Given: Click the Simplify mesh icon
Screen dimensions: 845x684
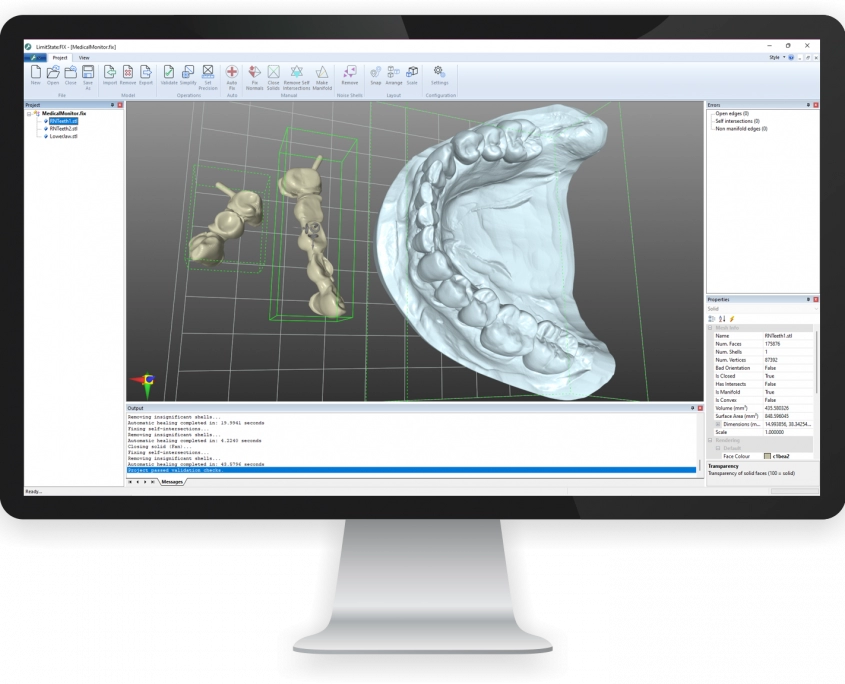Looking at the screenshot, I should click(188, 73).
